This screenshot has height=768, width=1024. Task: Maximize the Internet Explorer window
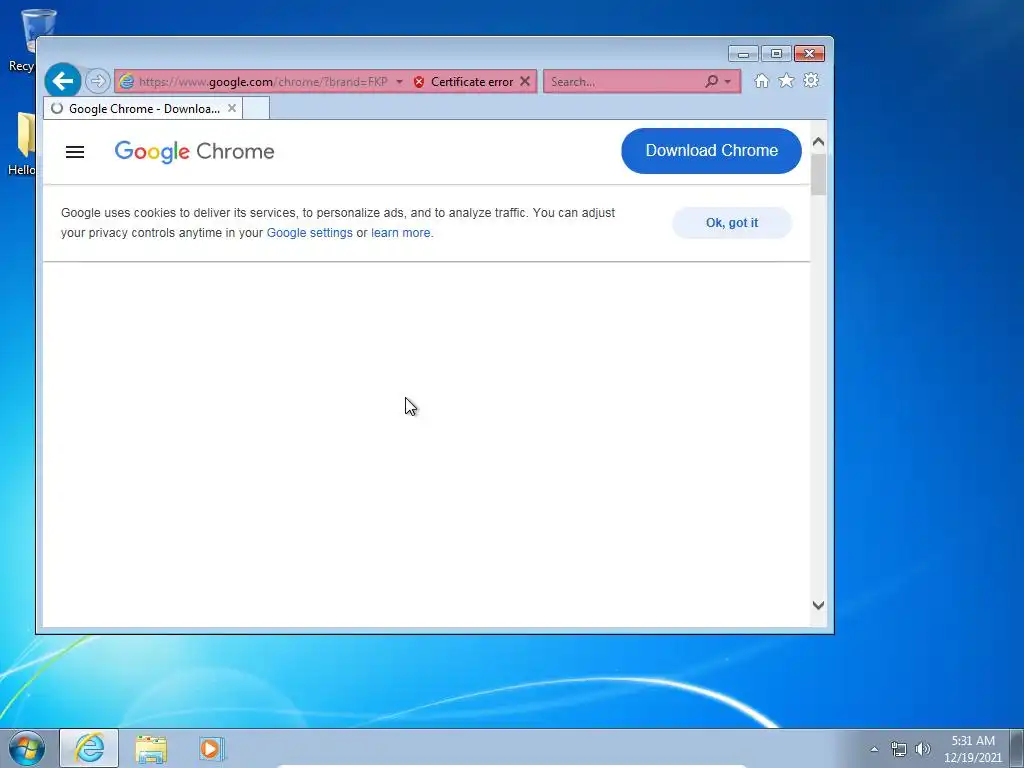(x=776, y=54)
